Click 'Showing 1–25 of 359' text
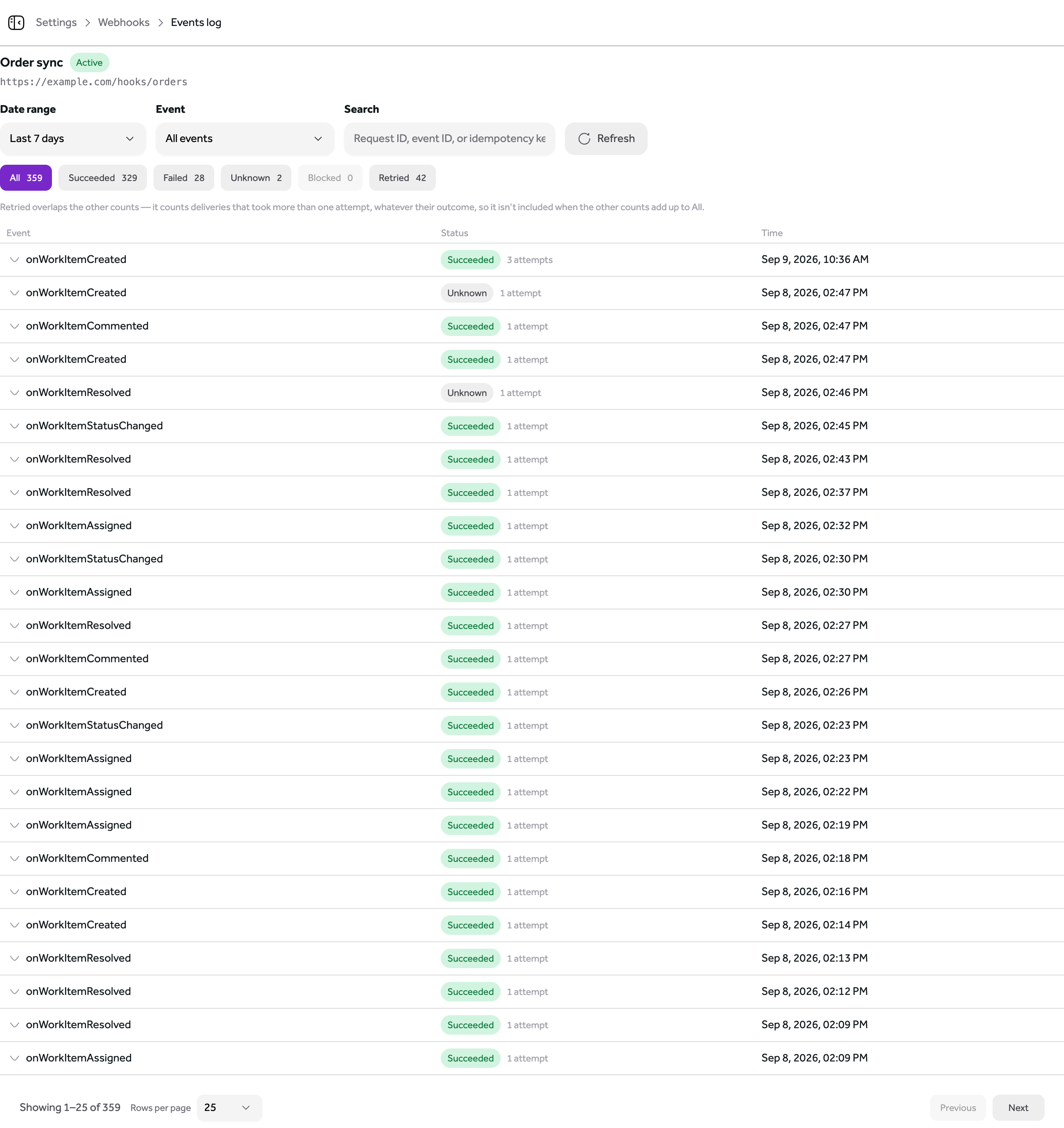This screenshot has height=1128, width=1064. [70, 1108]
